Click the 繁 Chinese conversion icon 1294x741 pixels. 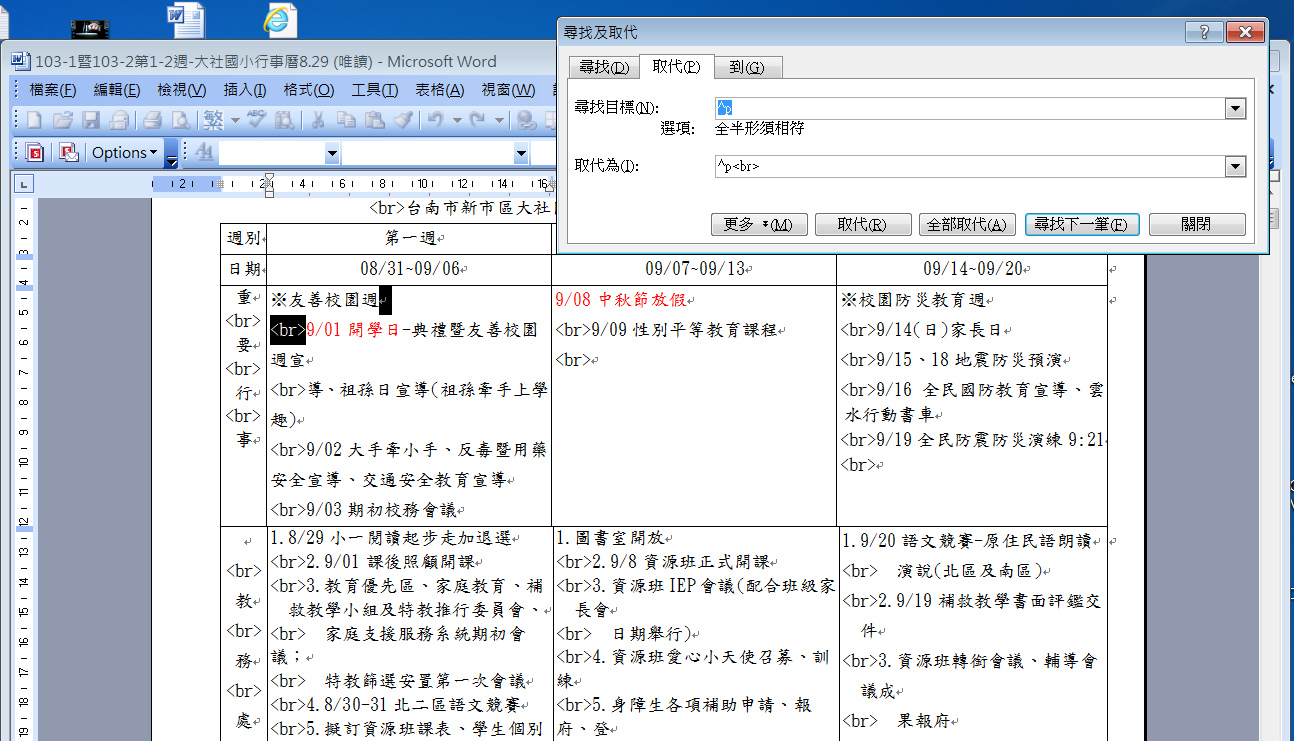pyautogui.click(x=214, y=121)
